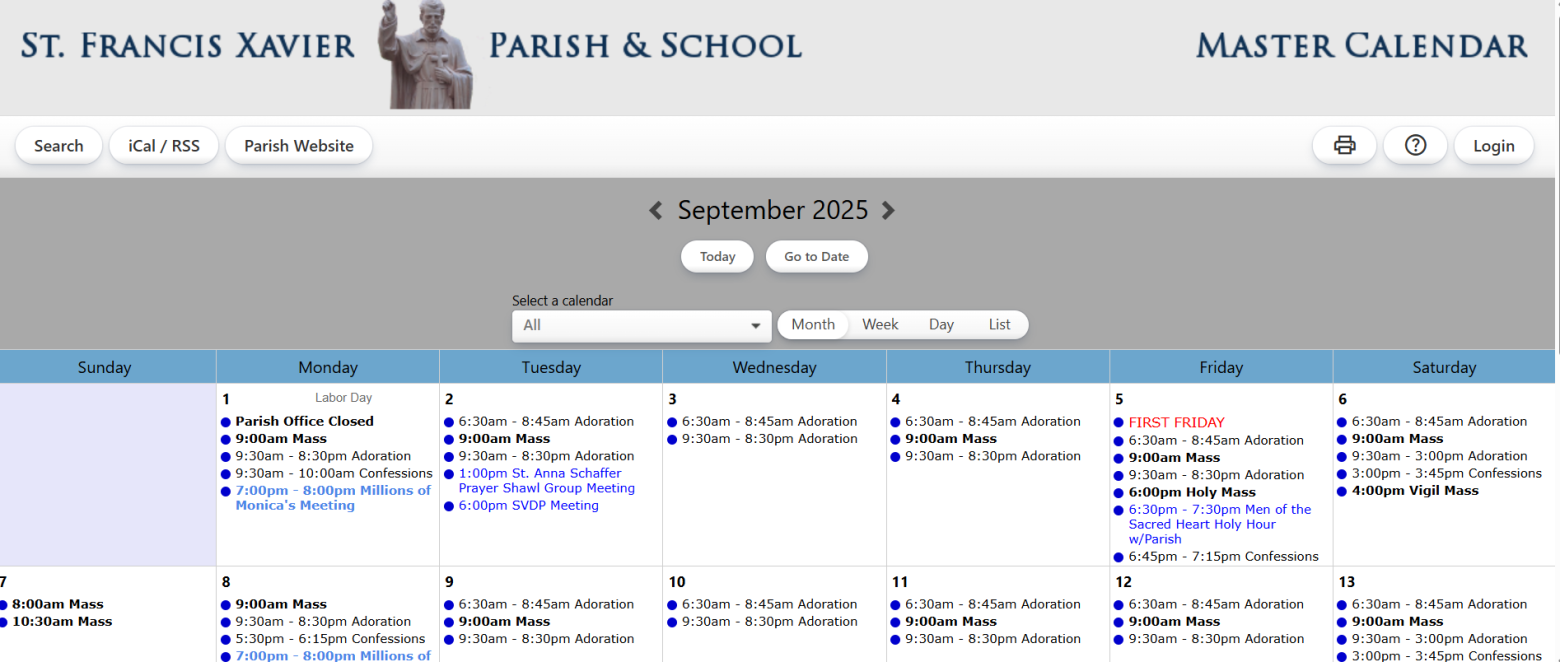This screenshot has height=662, width=1560.
Task: Open the Select a calendar dropdown
Action: 641,326
